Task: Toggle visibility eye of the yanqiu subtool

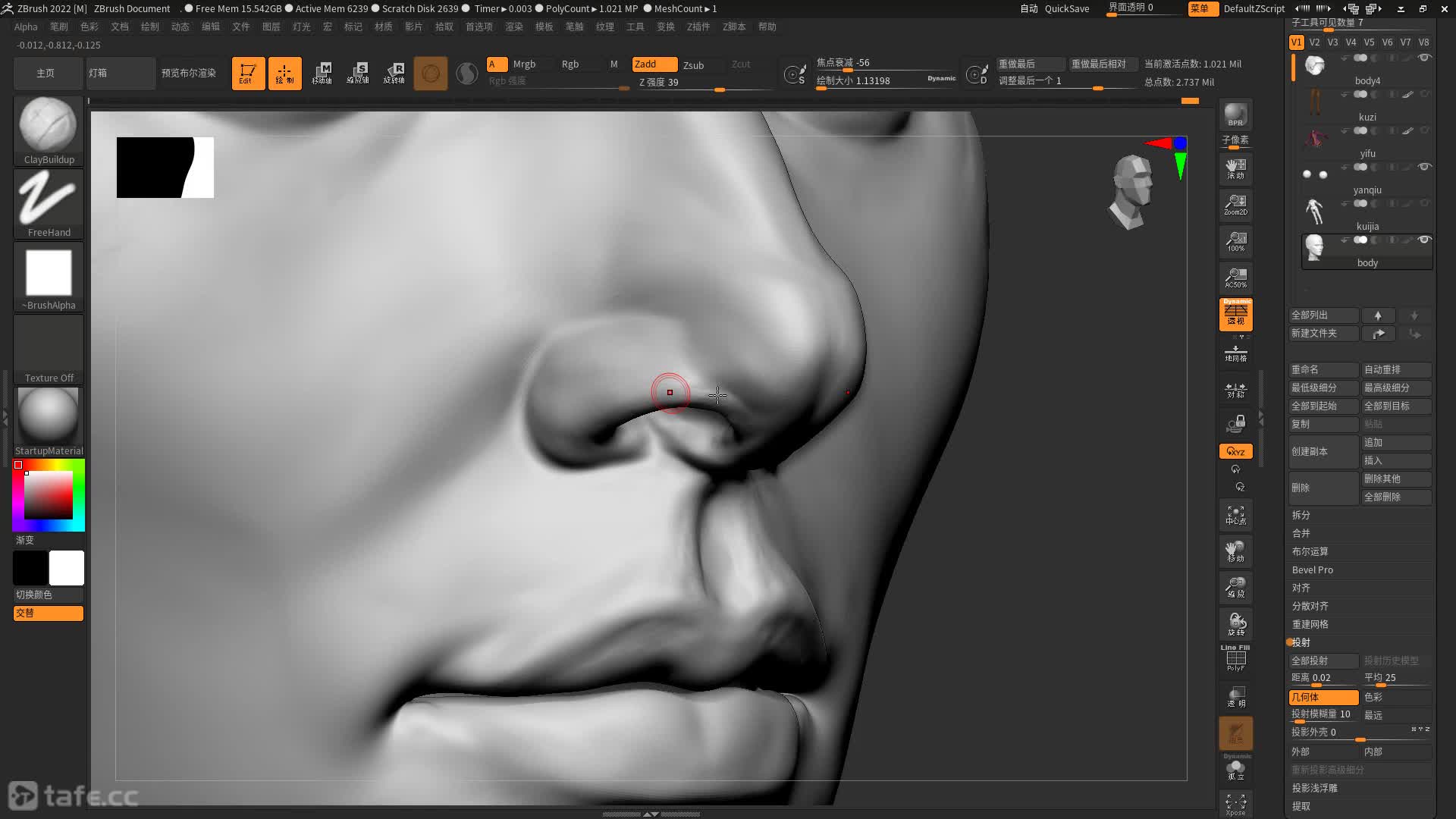Action: coord(1424,167)
